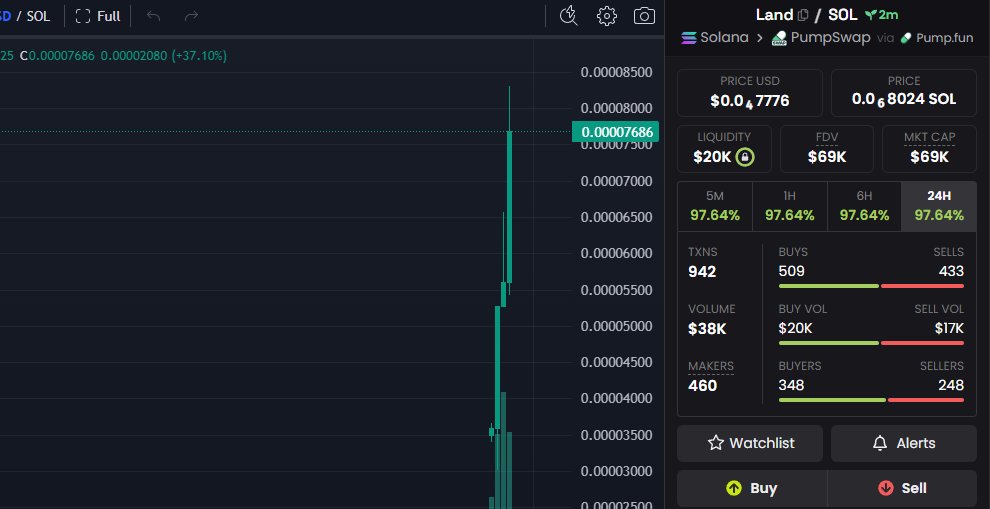
Task: Redo last chart action
Action: [191, 16]
